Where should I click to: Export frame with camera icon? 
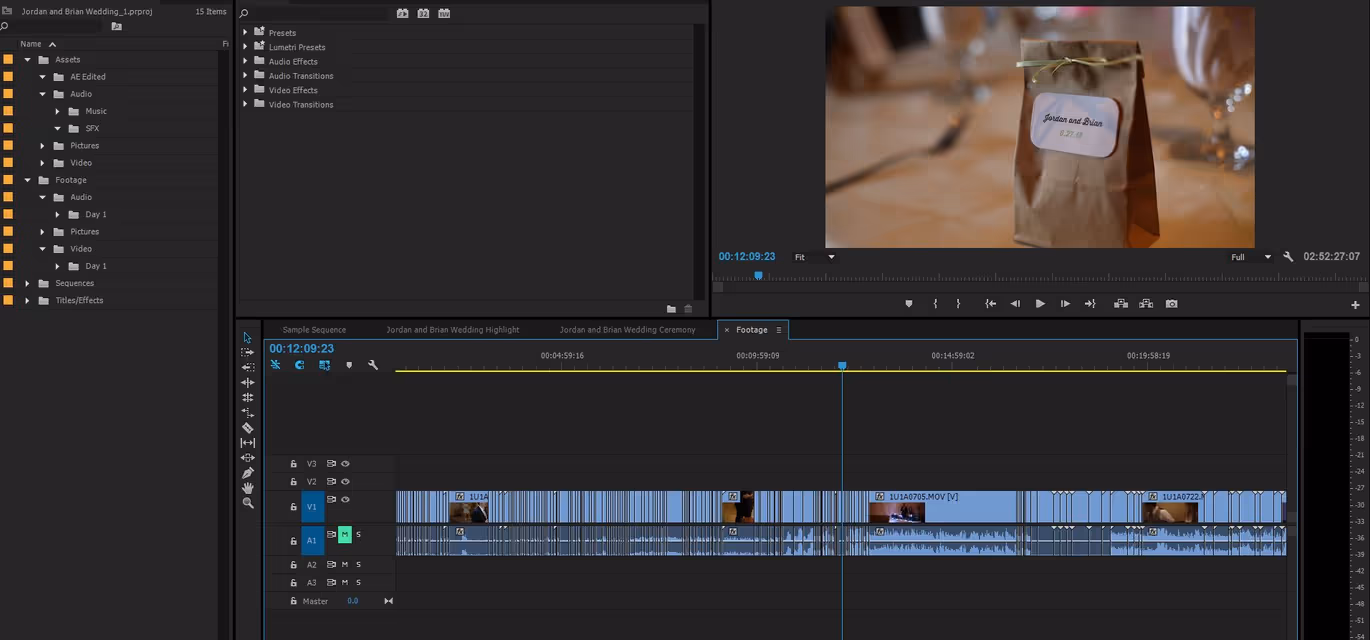pos(1171,304)
